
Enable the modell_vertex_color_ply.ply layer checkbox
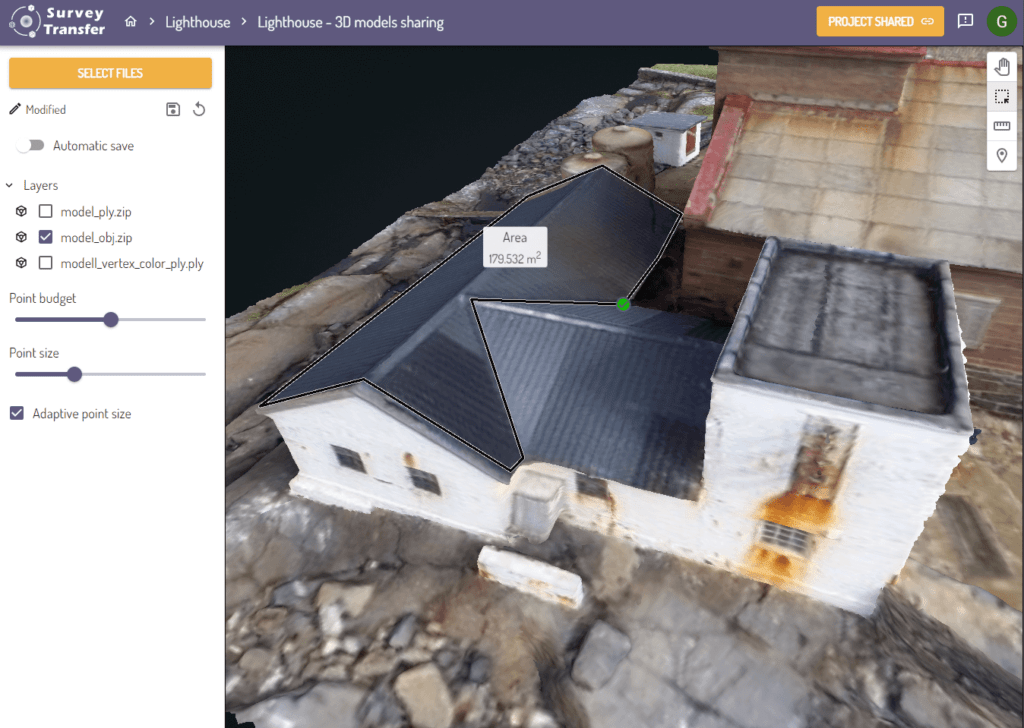tap(45, 263)
